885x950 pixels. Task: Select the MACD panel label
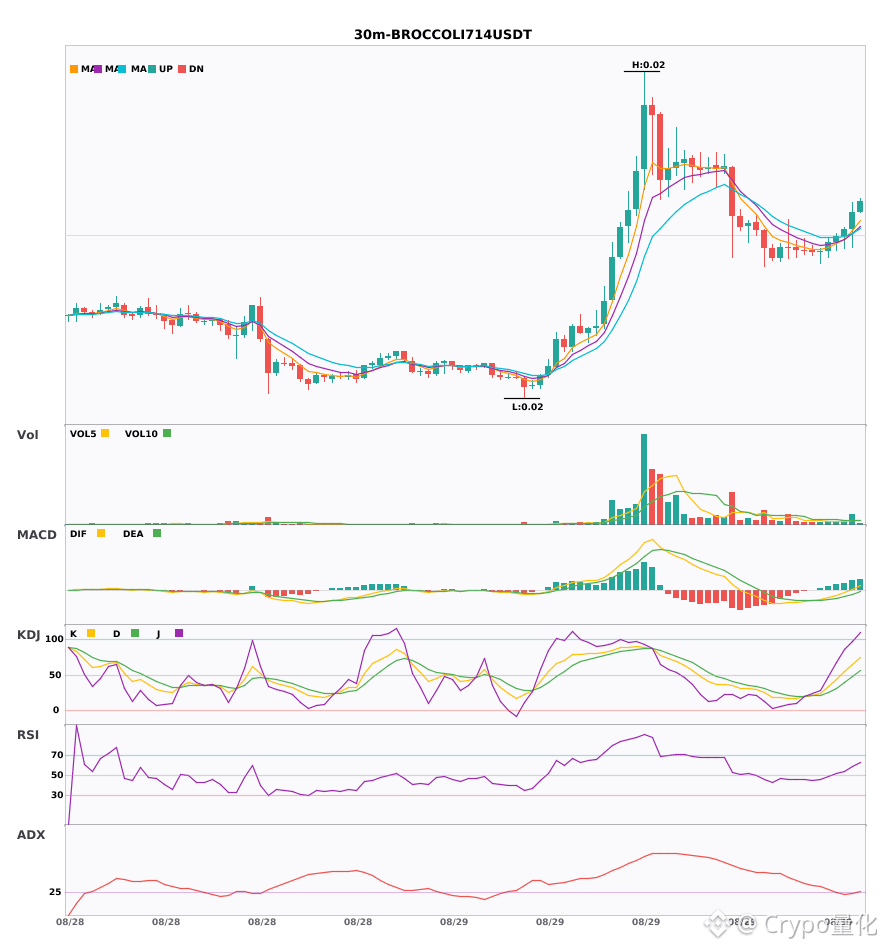point(36,535)
